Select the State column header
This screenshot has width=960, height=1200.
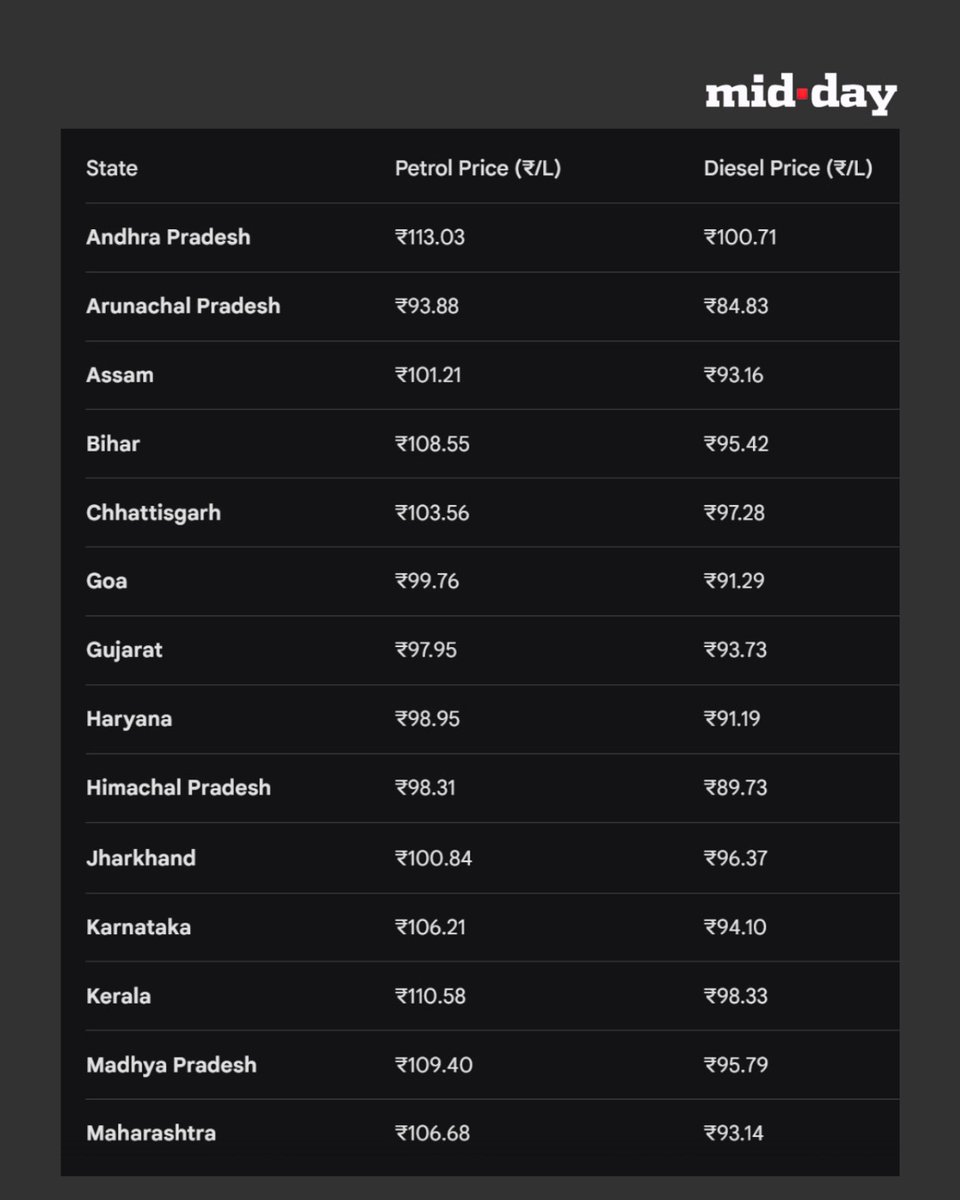[112, 168]
